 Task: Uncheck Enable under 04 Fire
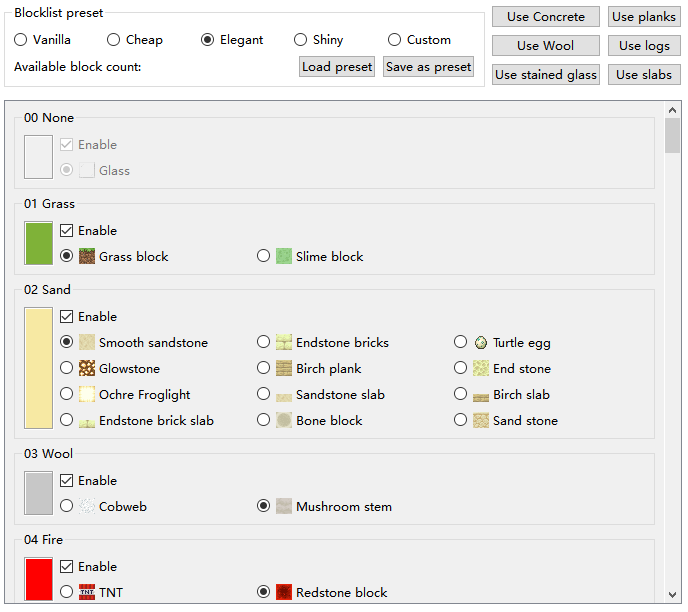coord(67,566)
